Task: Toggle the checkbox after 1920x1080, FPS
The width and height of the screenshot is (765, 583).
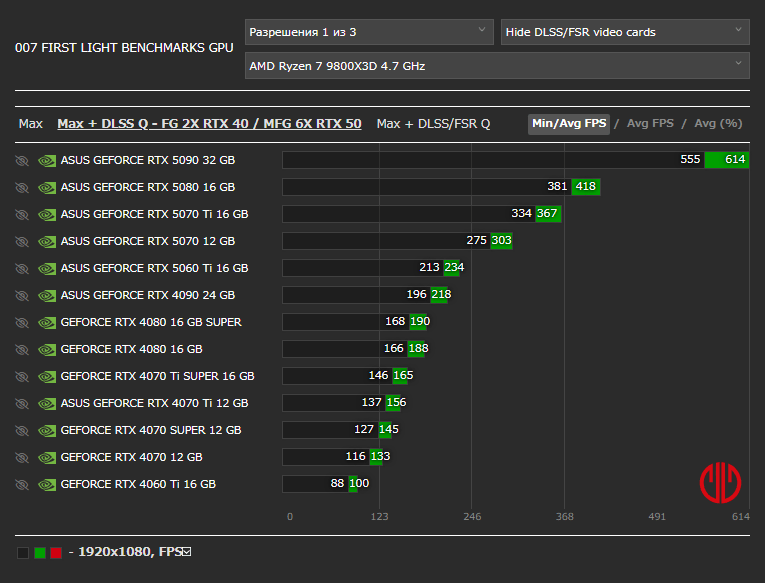Action: tap(187, 552)
